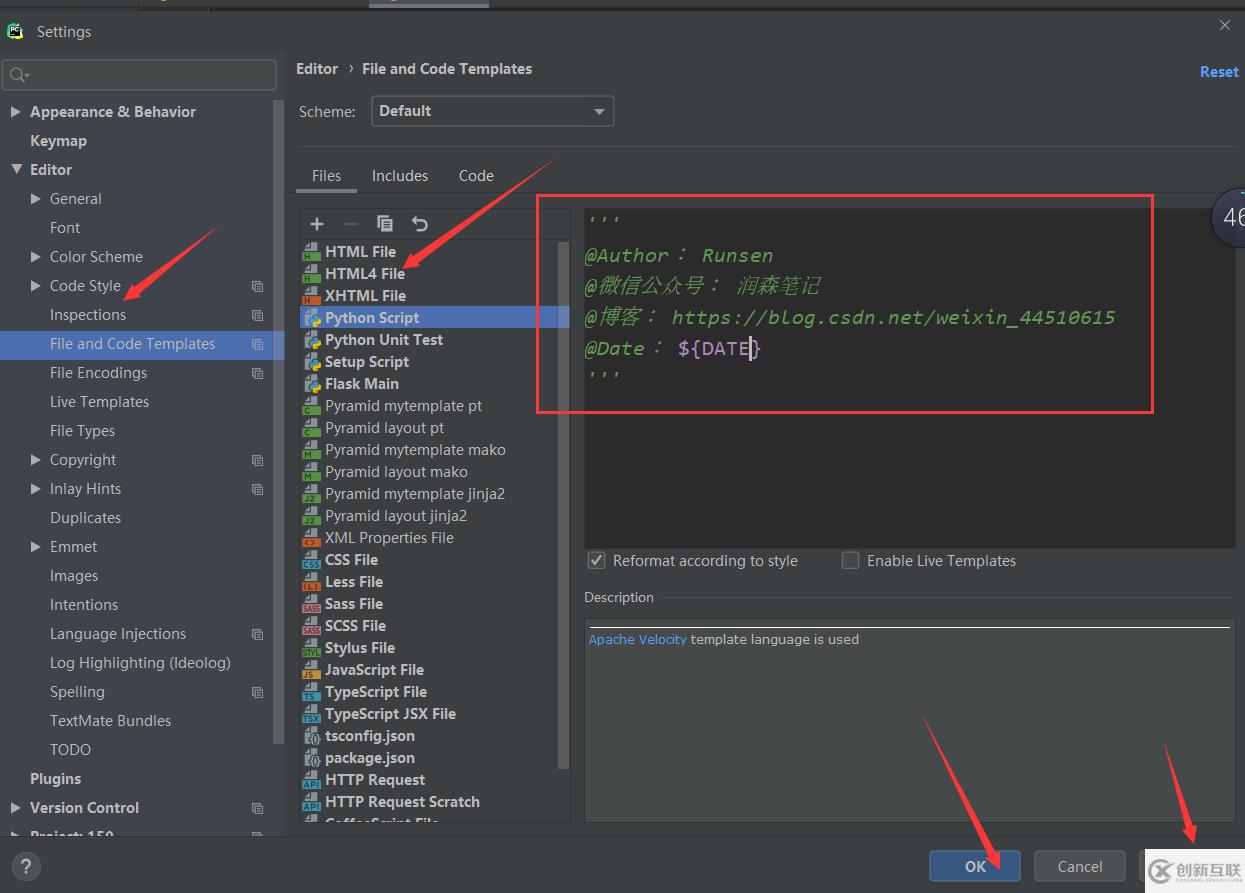
Task: Toggle Reformat according to style checkbox
Action: coord(597,561)
